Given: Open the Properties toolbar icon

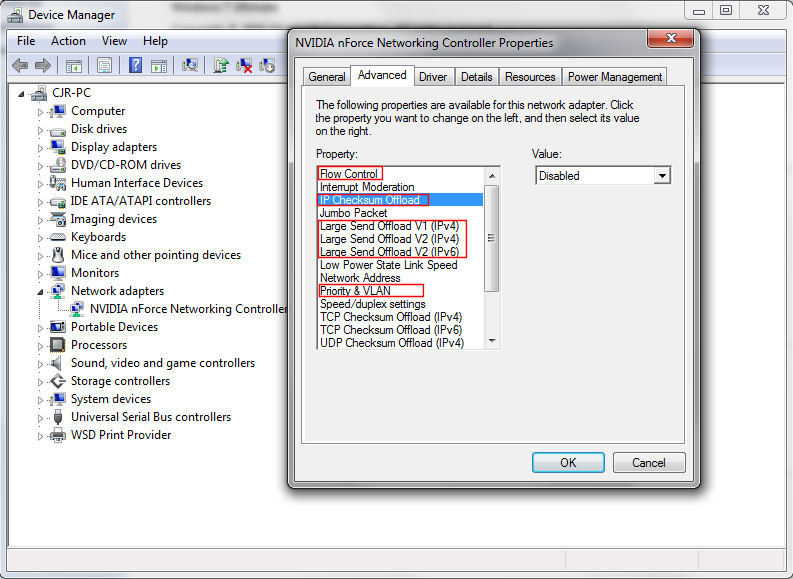Looking at the screenshot, I should pyautogui.click(x=105, y=65).
